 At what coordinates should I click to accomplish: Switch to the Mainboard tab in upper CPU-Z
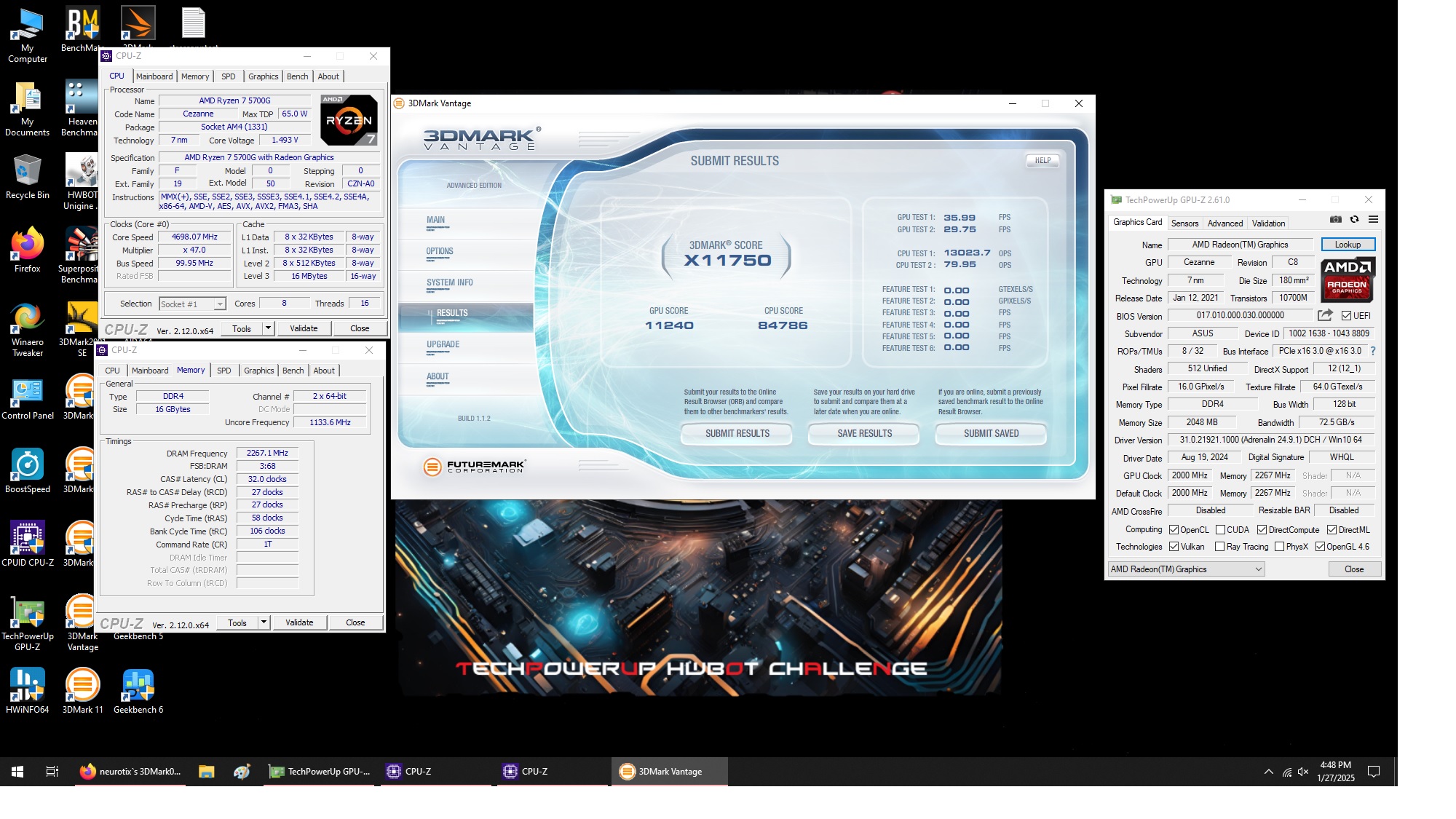tap(154, 76)
